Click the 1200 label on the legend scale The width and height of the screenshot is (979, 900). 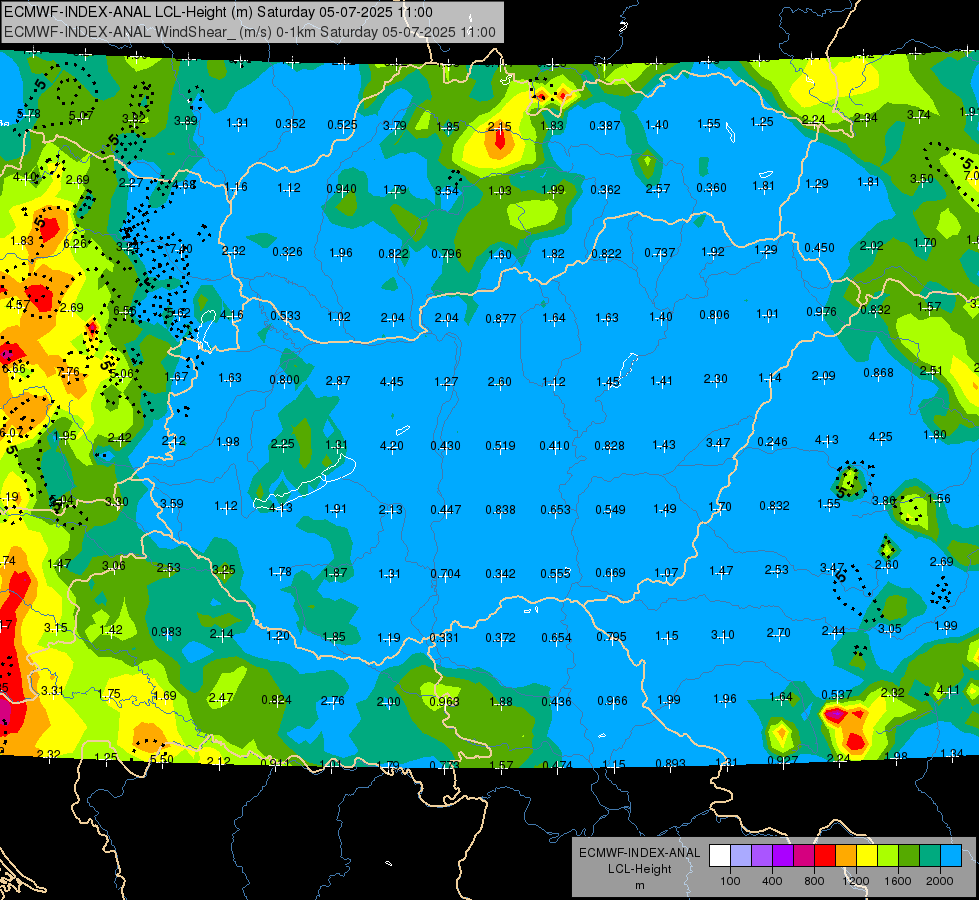(x=856, y=881)
